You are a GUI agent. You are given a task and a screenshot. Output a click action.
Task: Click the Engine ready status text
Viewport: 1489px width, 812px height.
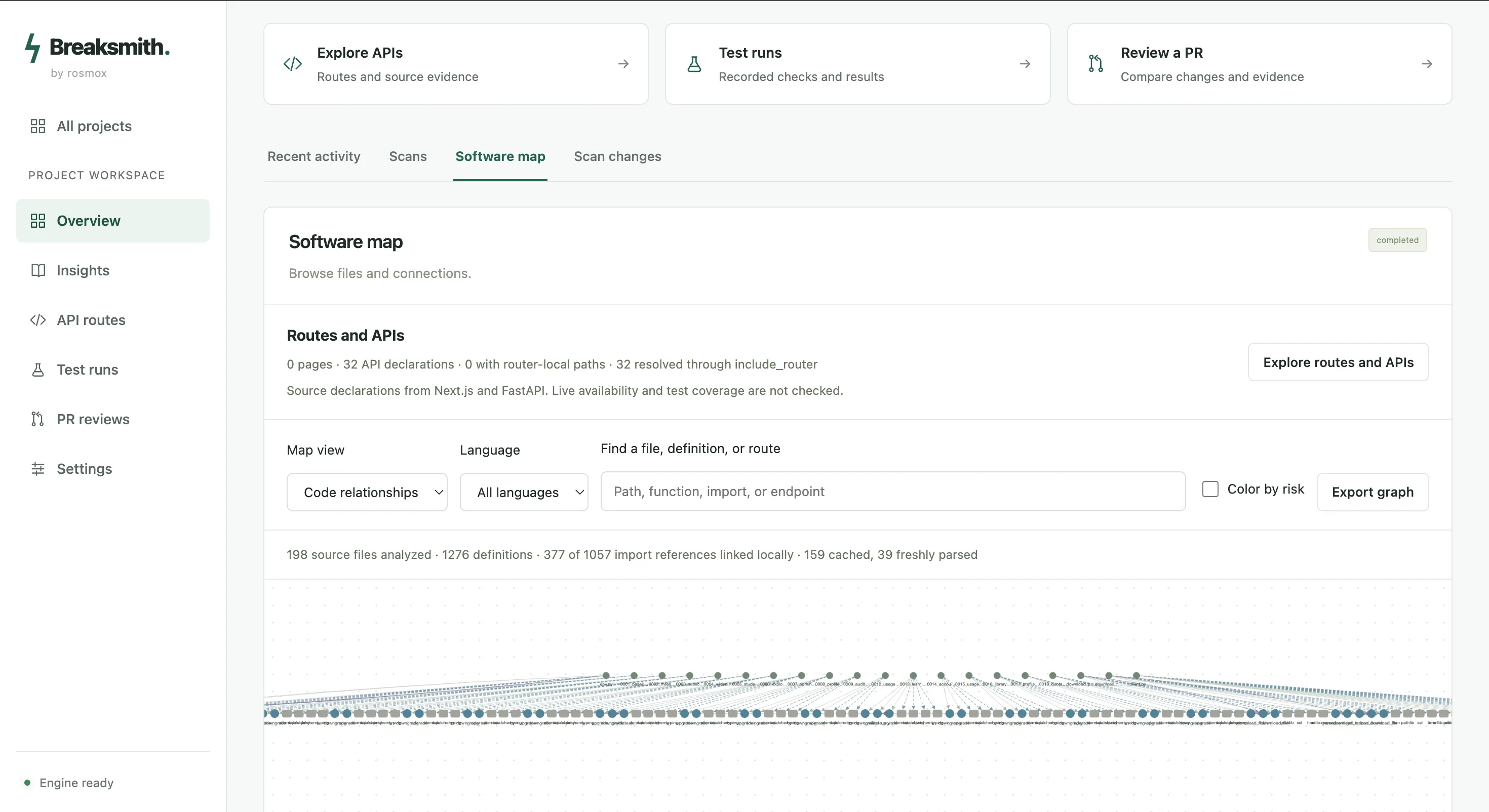76,783
